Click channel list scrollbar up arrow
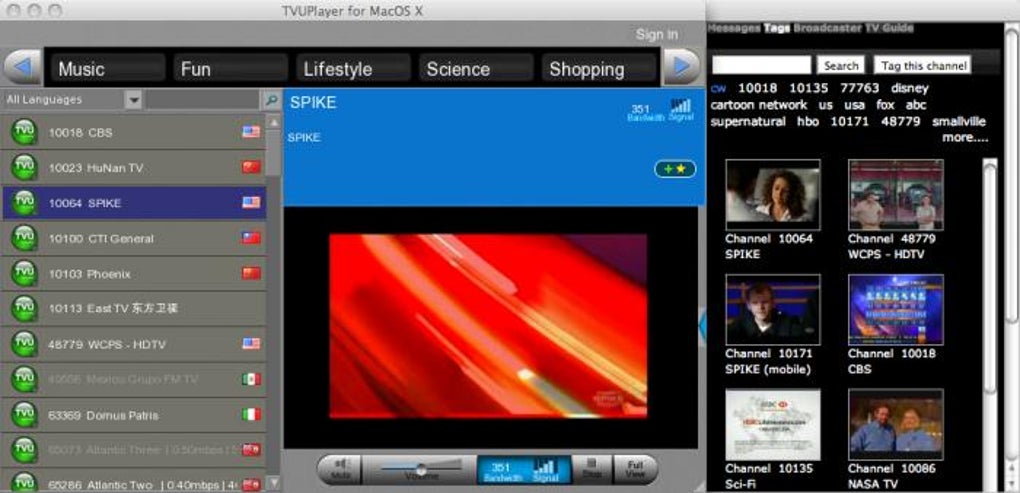Viewport: 1020px width, 493px height. click(x=274, y=122)
